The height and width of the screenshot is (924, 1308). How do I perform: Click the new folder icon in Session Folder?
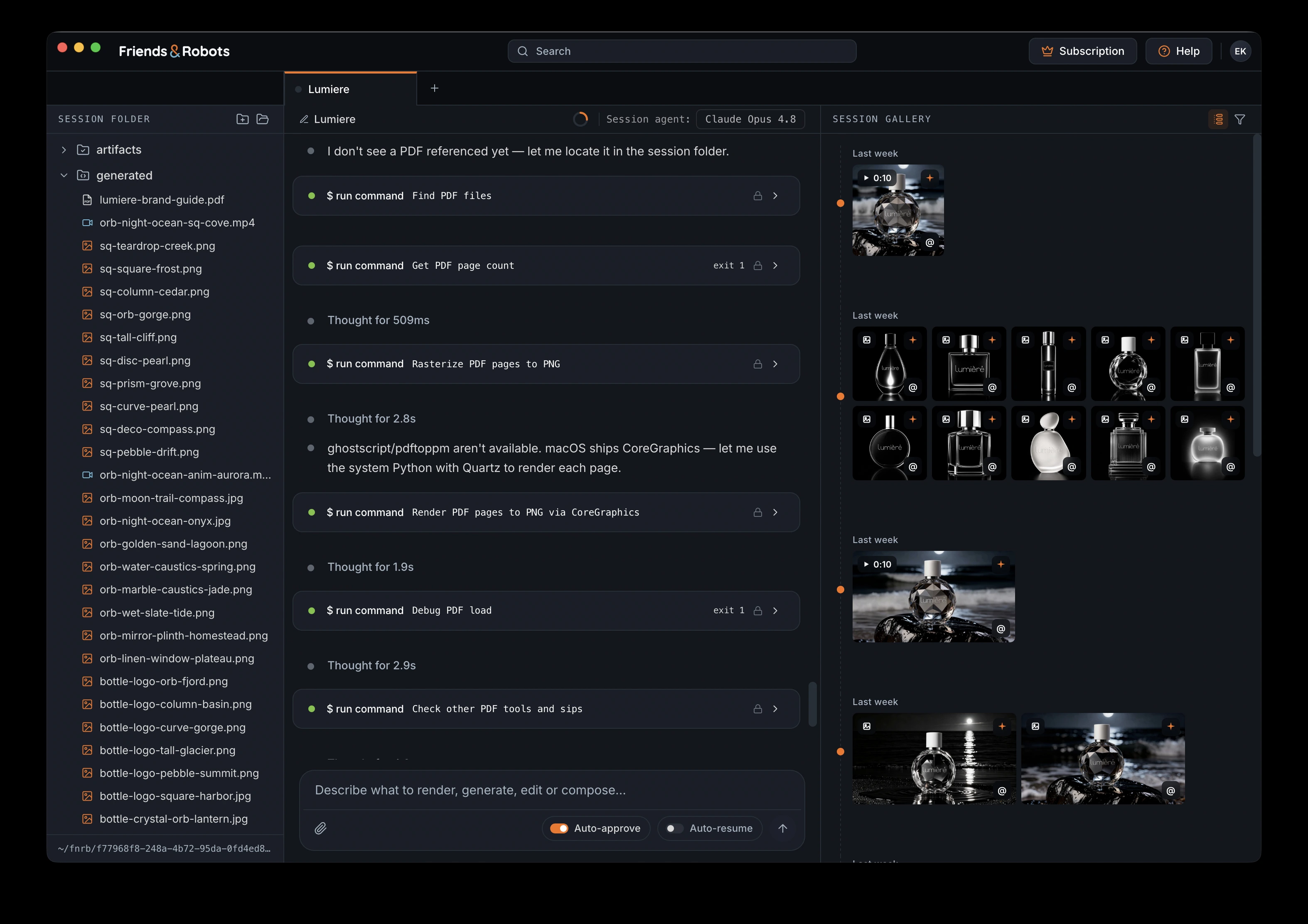[242, 119]
